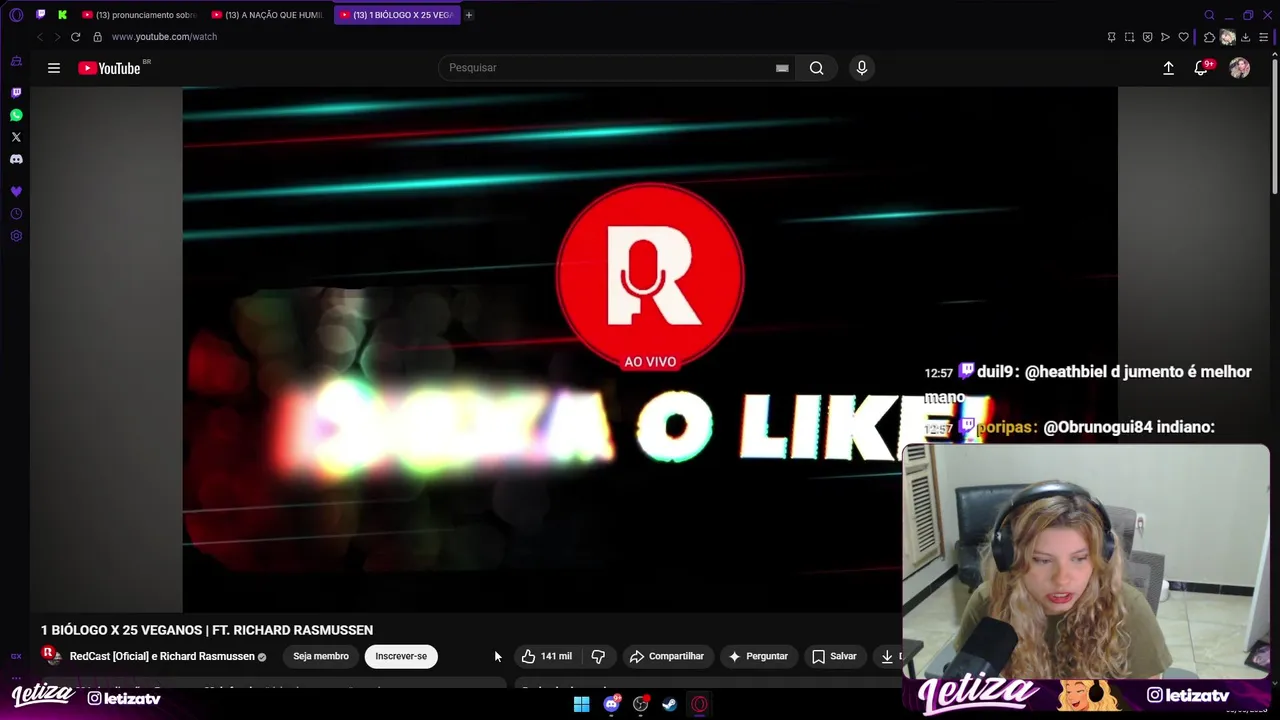Open History clock in the sidebar
This screenshot has height=720, width=1280.
pos(16,214)
